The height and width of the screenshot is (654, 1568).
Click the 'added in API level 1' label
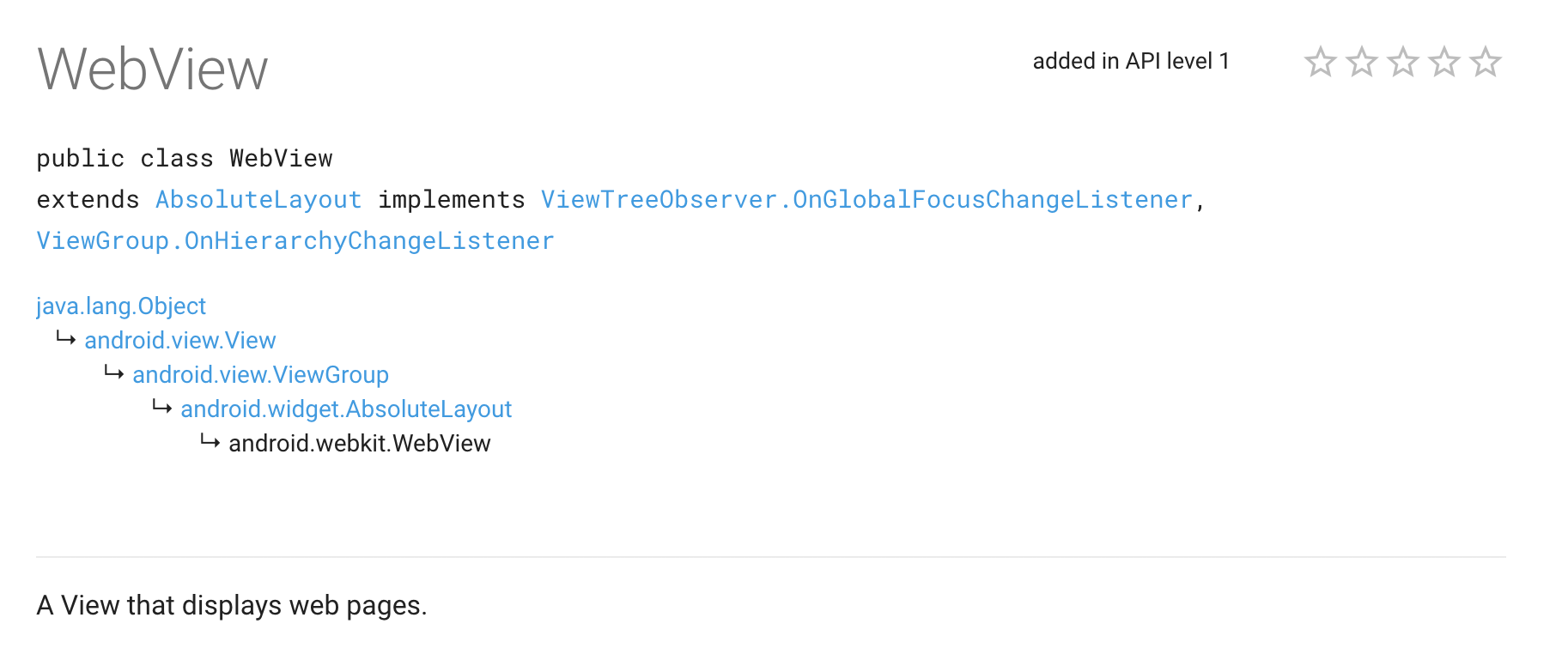coord(1131,62)
